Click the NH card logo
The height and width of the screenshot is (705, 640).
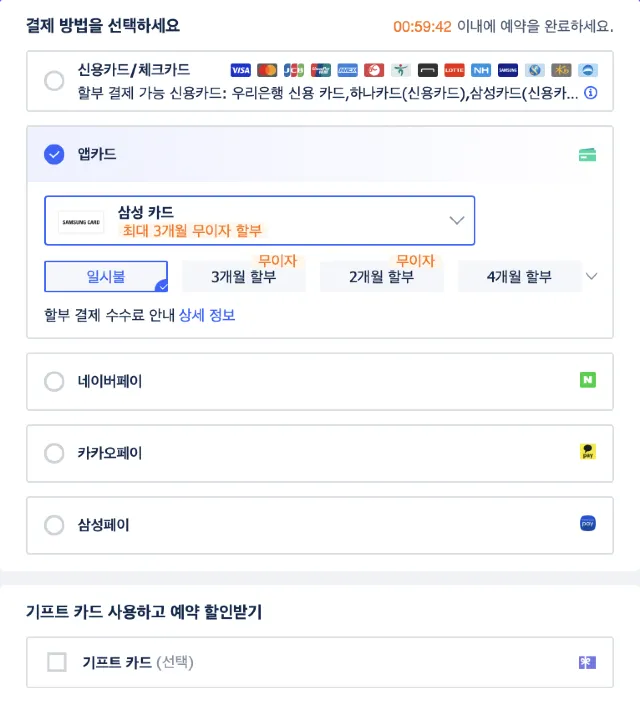click(481, 70)
